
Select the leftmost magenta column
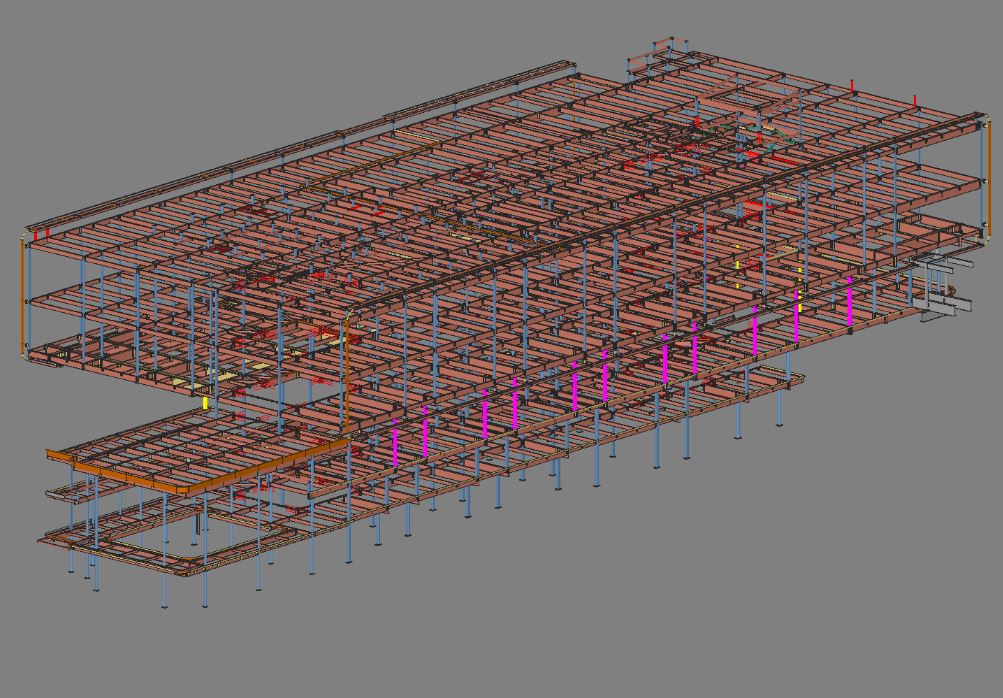(x=396, y=442)
